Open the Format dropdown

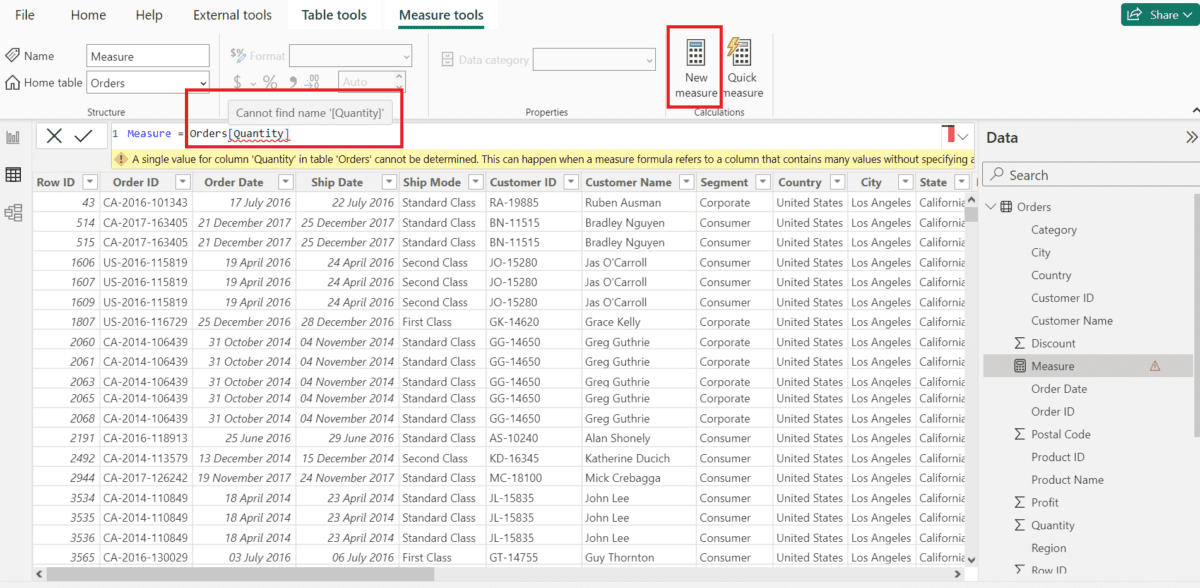349,55
